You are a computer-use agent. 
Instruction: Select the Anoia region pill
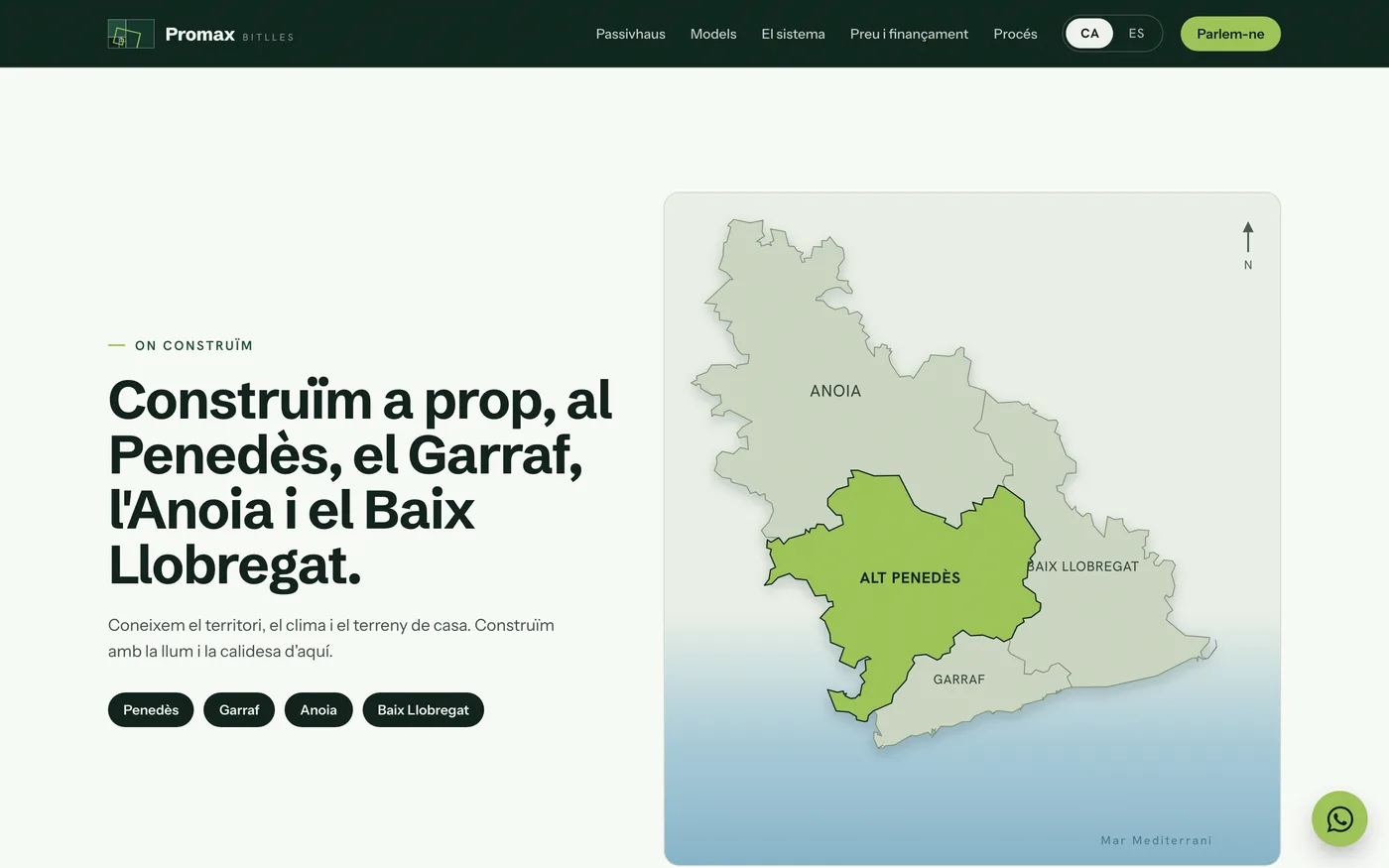(318, 709)
